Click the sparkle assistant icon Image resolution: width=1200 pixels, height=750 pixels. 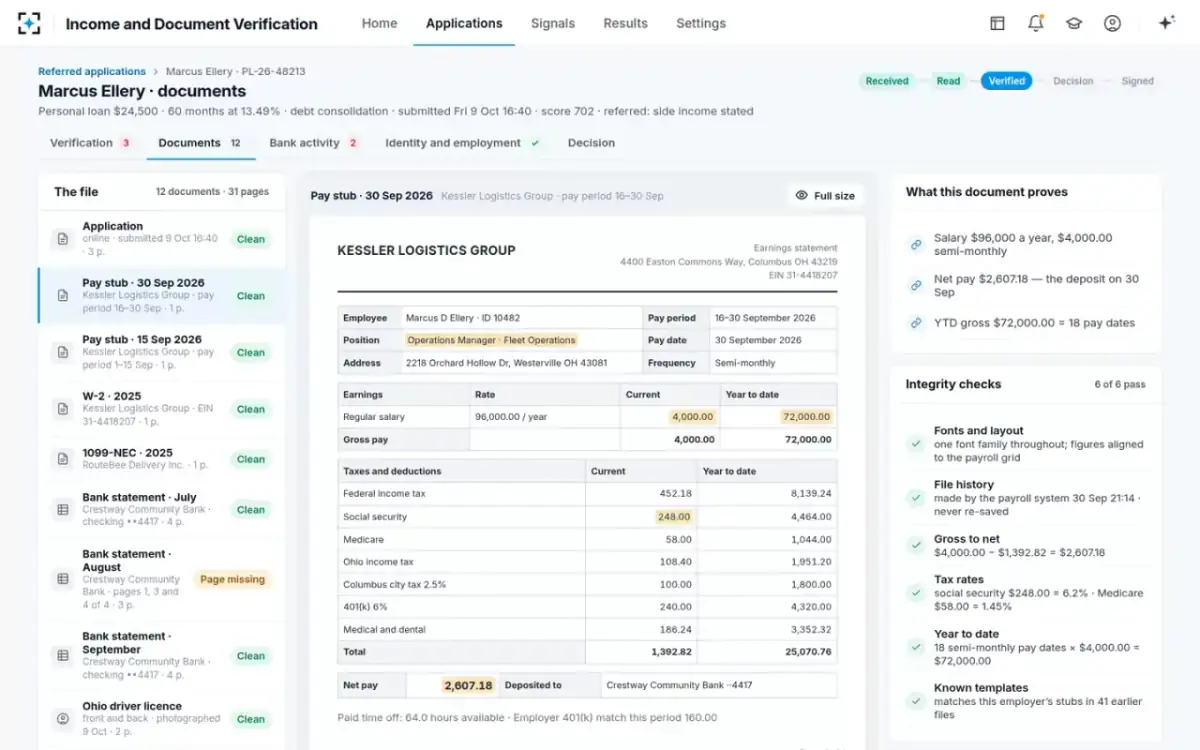1166,23
